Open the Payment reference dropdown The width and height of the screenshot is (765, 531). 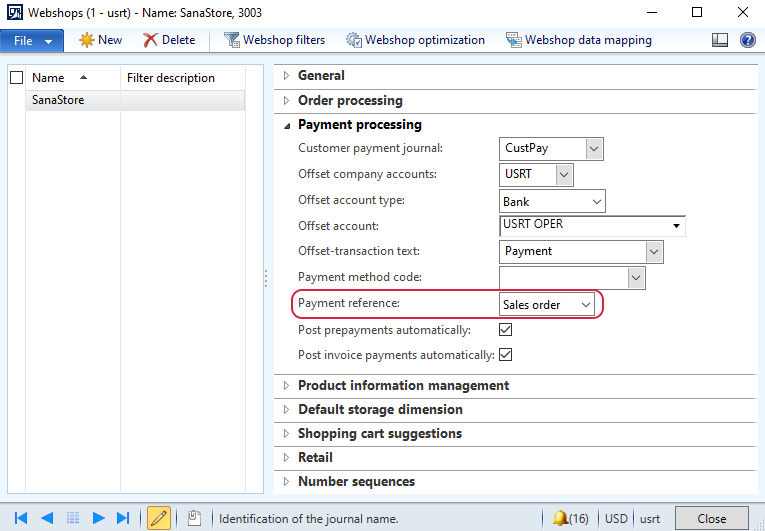tap(546, 305)
